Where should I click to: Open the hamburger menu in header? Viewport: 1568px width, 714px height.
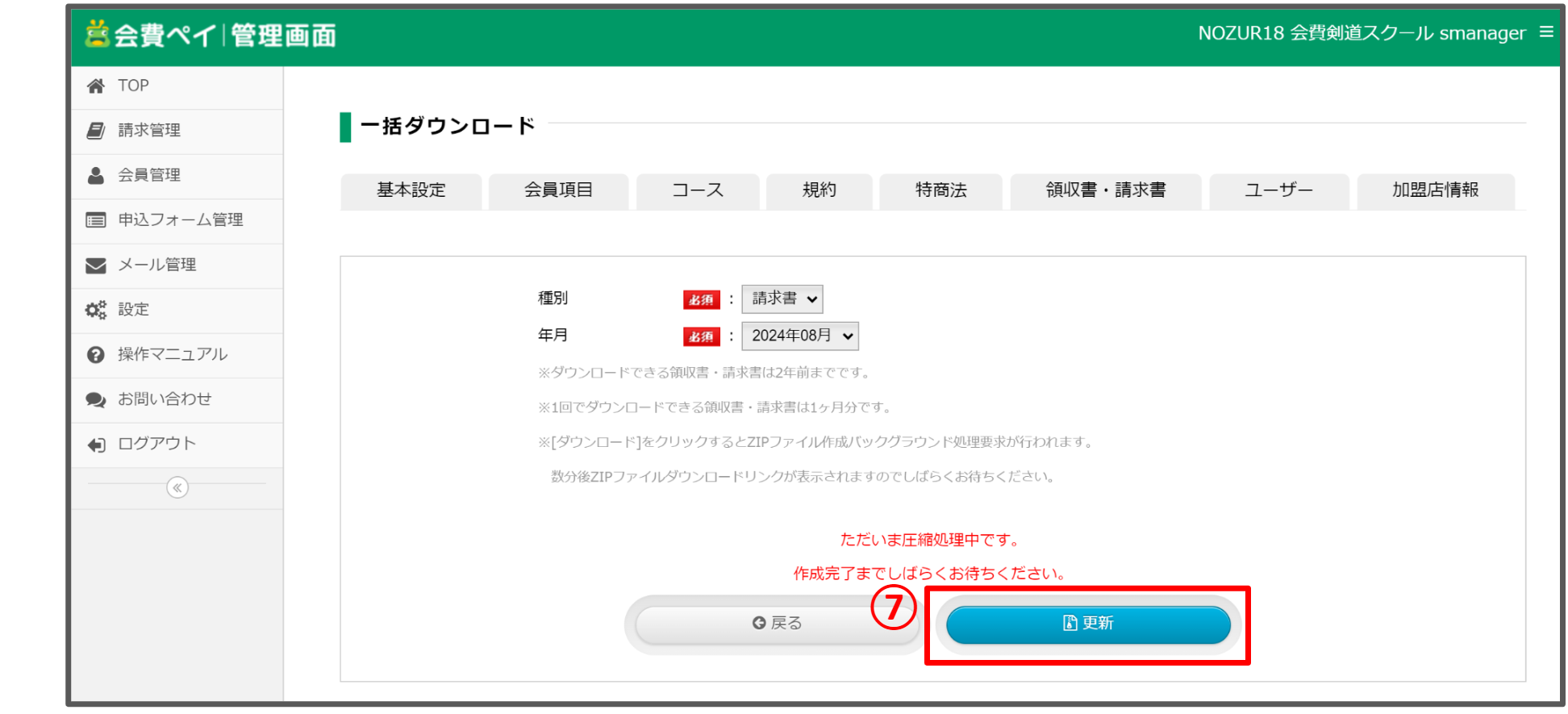(x=1545, y=32)
